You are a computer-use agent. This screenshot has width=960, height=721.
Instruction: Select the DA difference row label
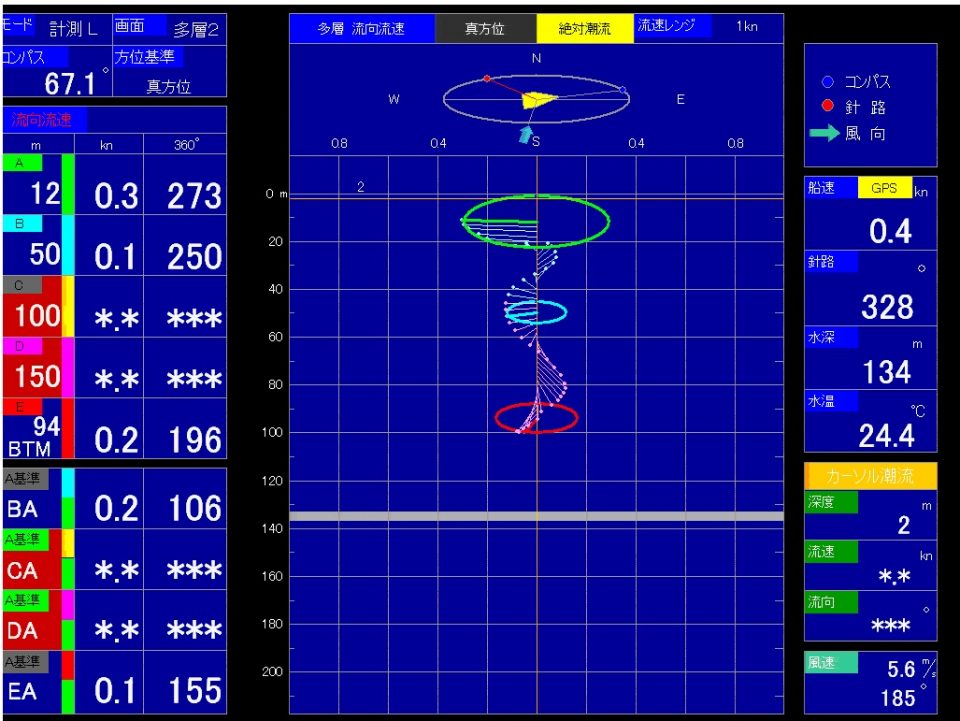(x=22, y=631)
